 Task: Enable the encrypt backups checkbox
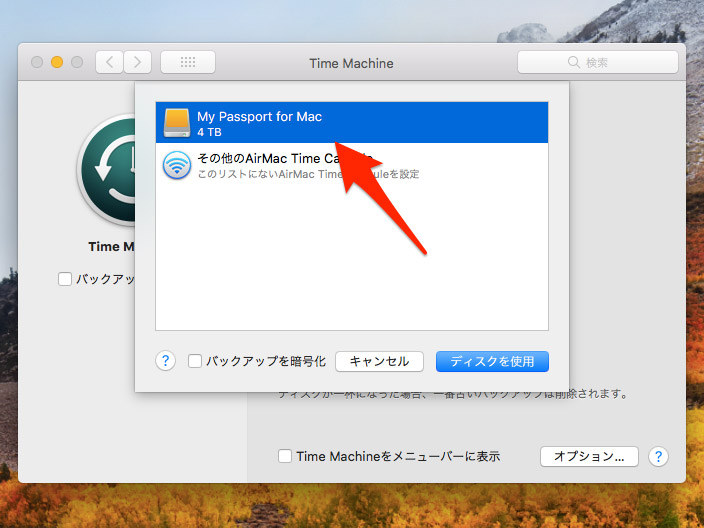click(x=194, y=361)
